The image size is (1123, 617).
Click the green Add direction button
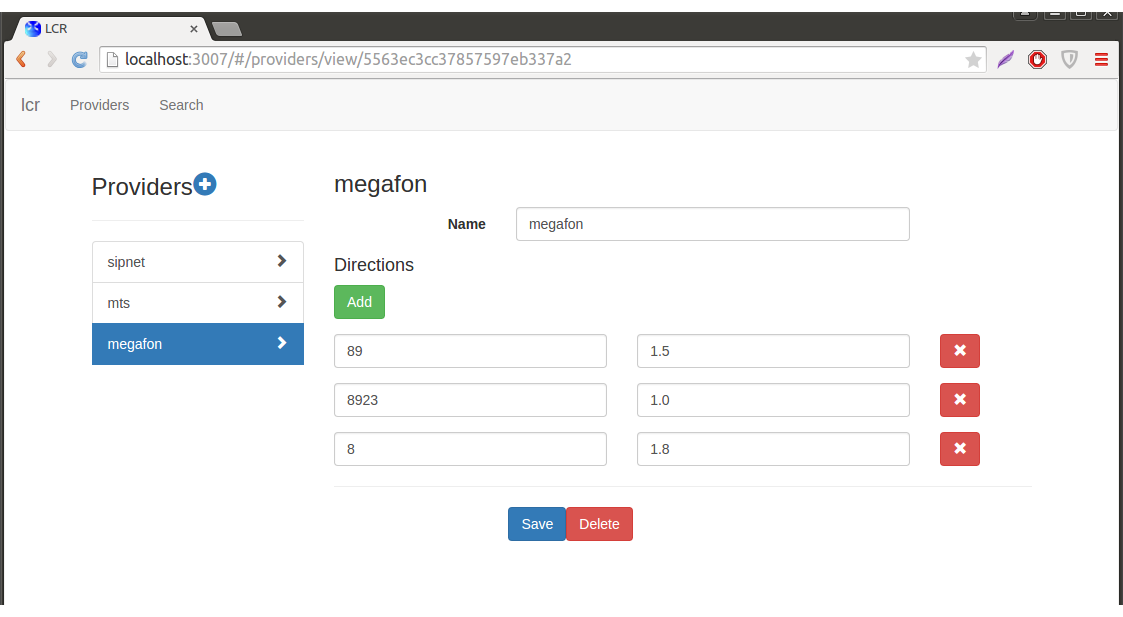360,302
